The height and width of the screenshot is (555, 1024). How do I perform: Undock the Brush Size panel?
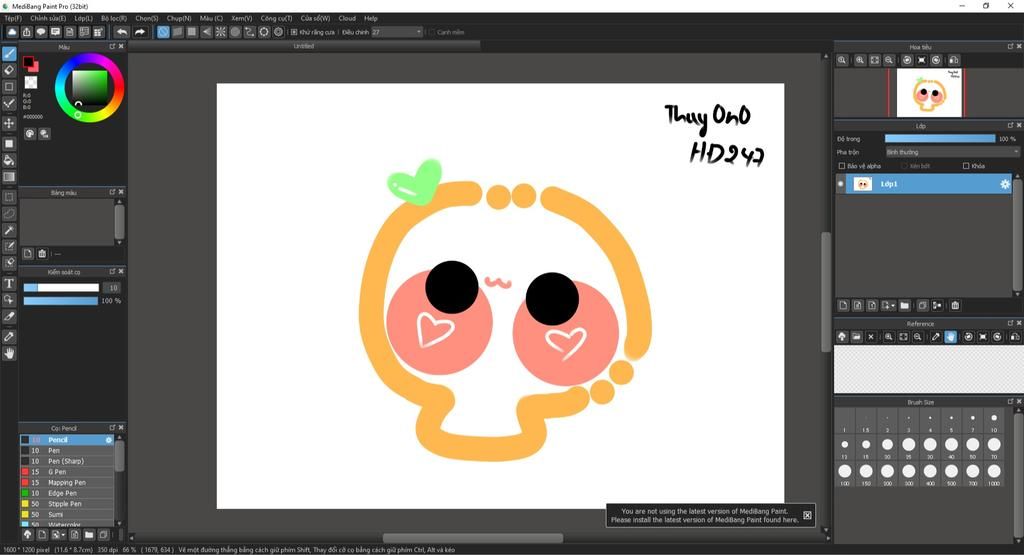click(x=1010, y=402)
